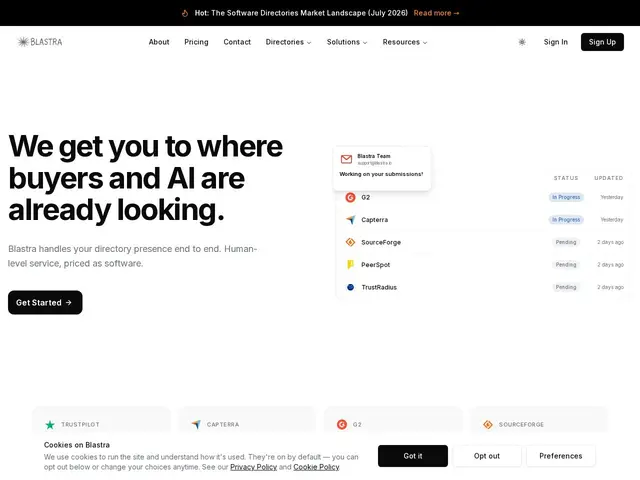The image size is (640, 480).
Task: Open the Pricing page
Action: click(196, 42)
